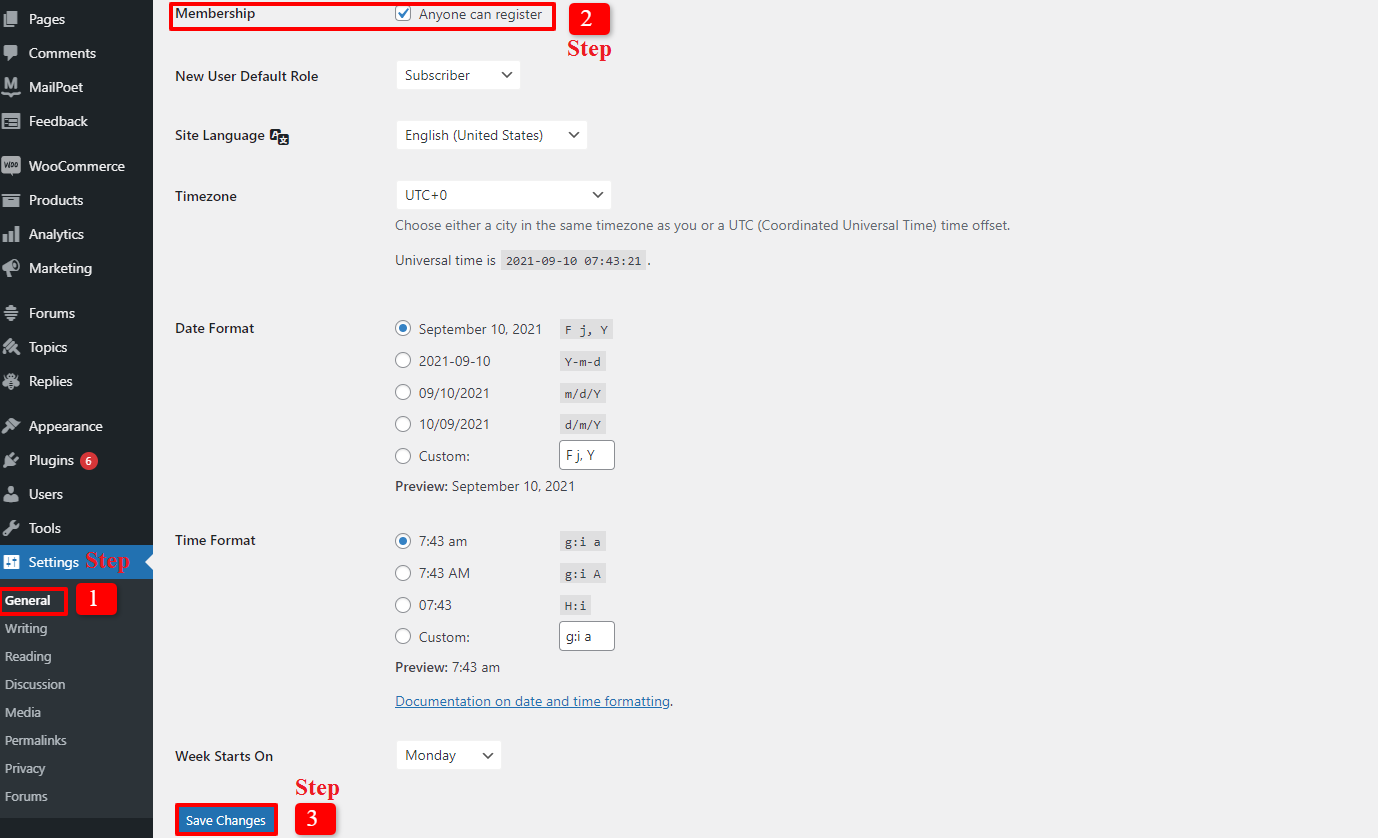Click the Pages sidebar icon
This screenshot has width=1378, height=838.
(11, 19)
